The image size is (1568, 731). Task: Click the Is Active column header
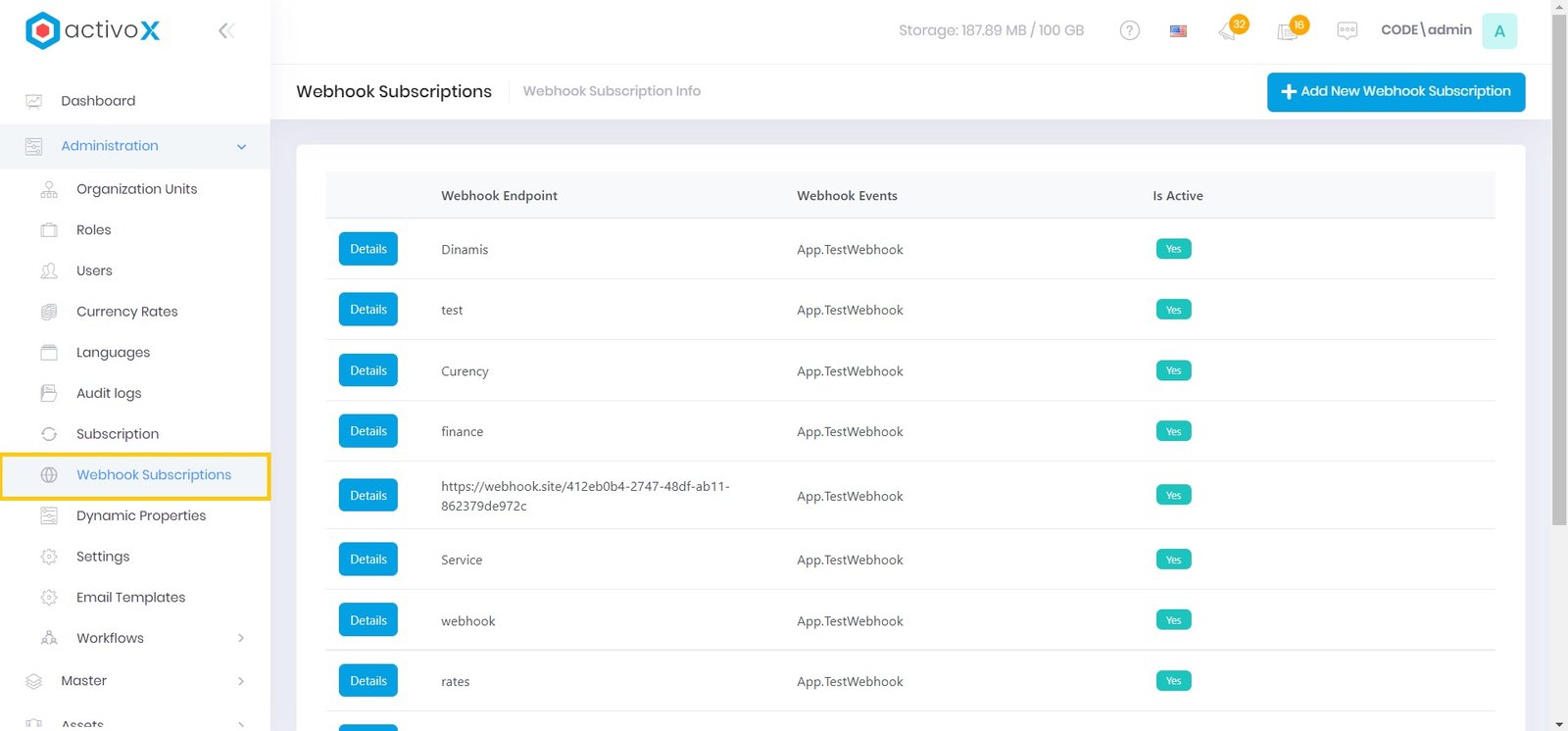tap(1178, 196)
